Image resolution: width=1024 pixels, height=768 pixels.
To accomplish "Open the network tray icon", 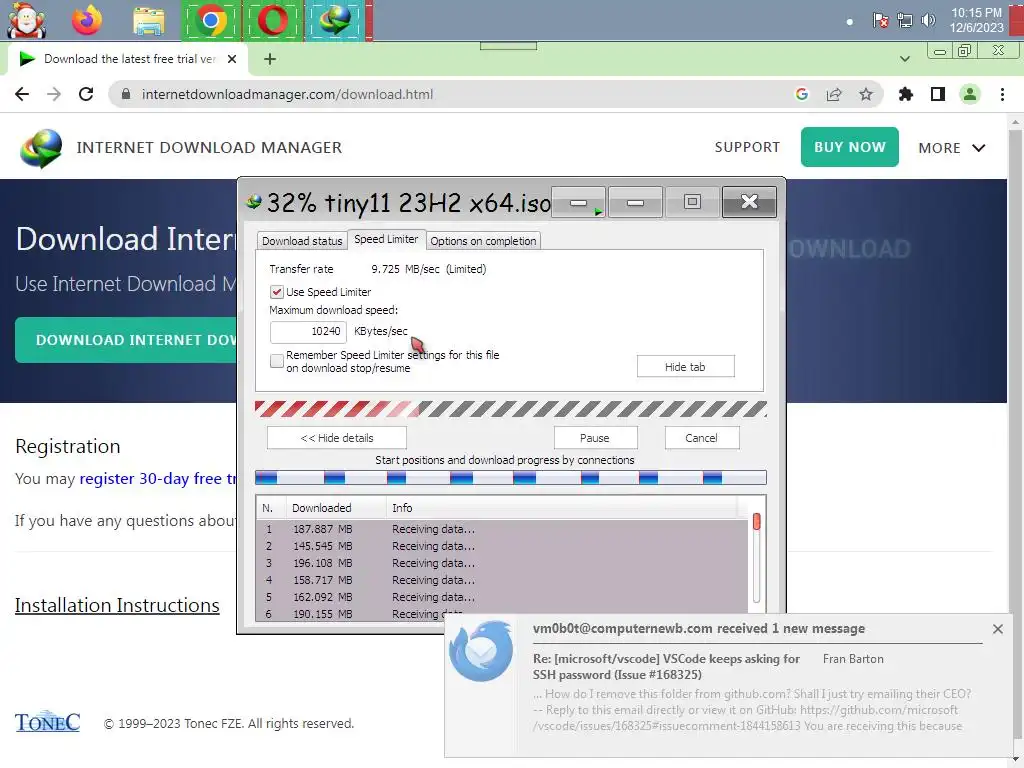I will point(904,20).
